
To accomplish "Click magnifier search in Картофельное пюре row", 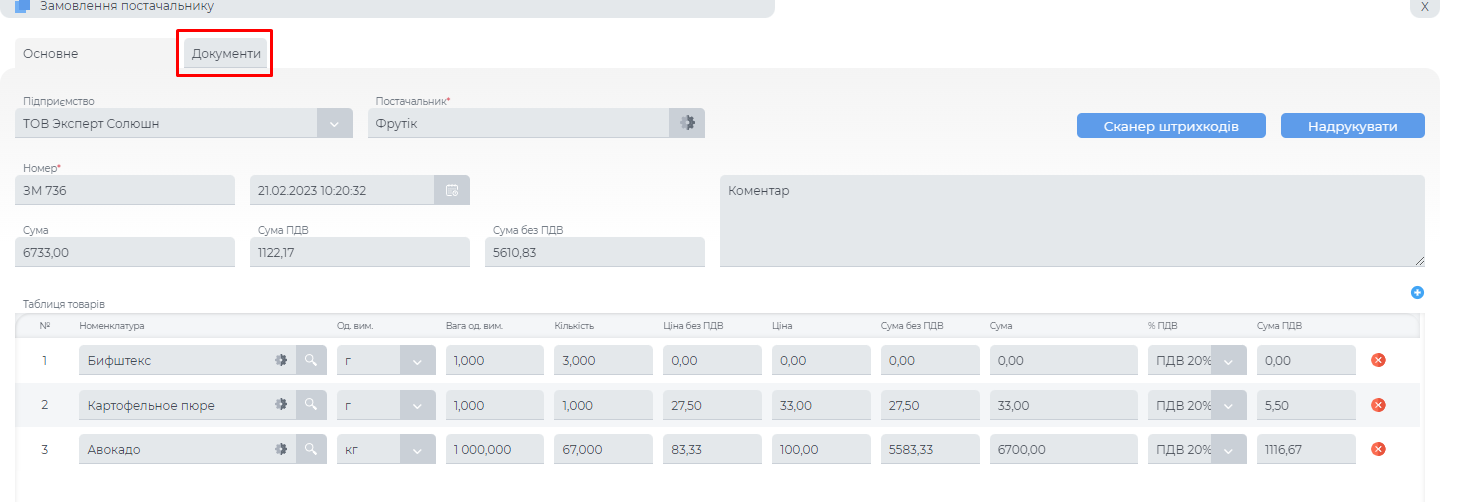I will (x=311, y=405).
